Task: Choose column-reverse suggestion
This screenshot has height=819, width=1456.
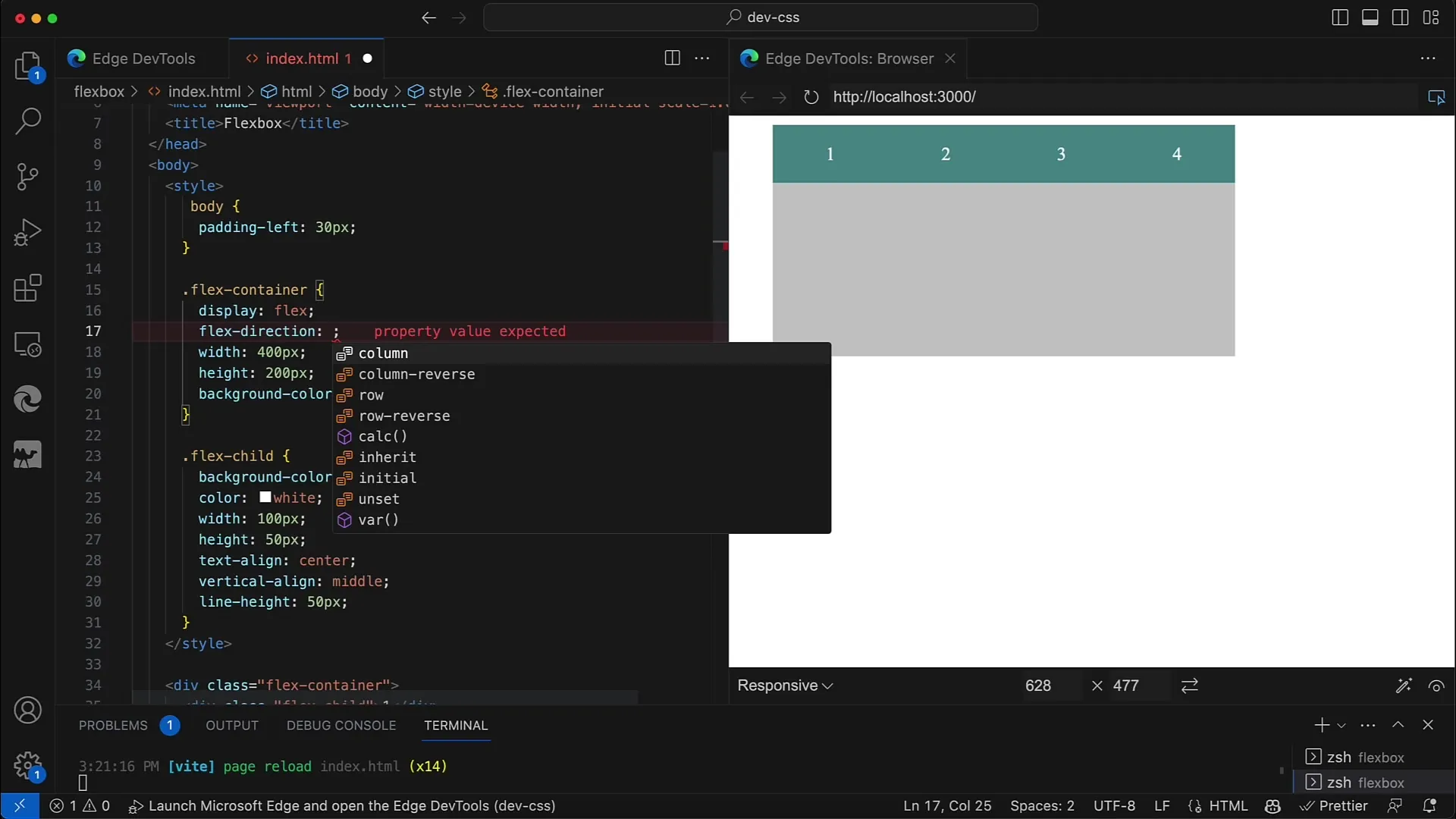Action: point(582,374)
